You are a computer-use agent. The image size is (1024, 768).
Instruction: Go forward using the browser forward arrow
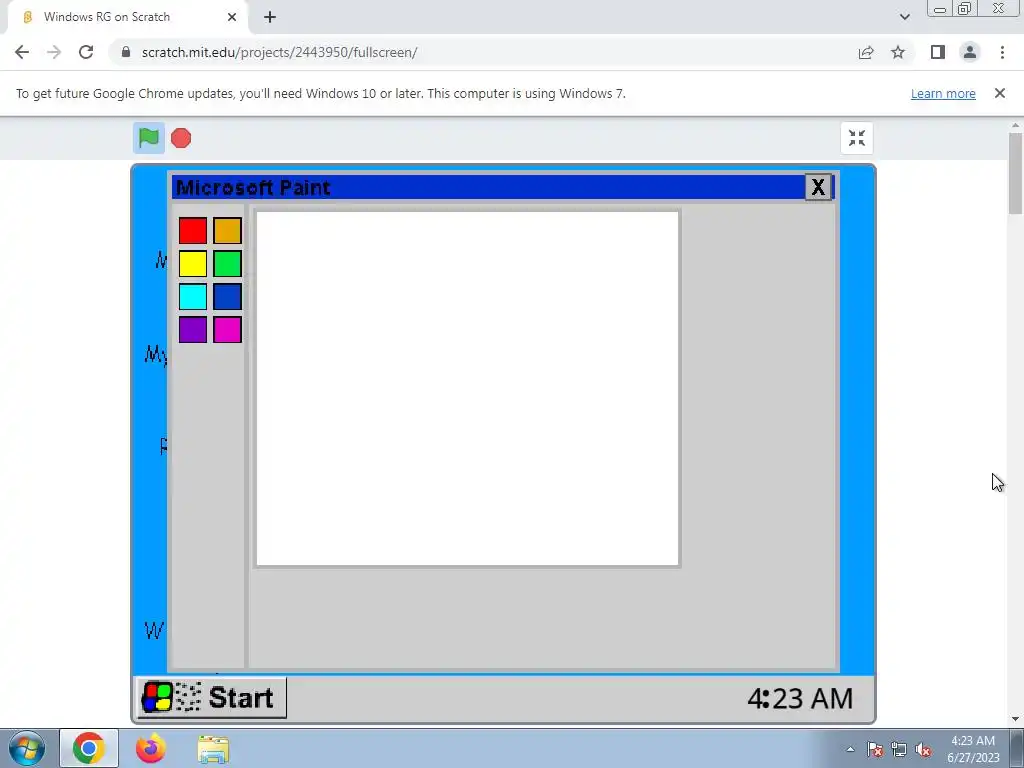(x=54, y=52)
